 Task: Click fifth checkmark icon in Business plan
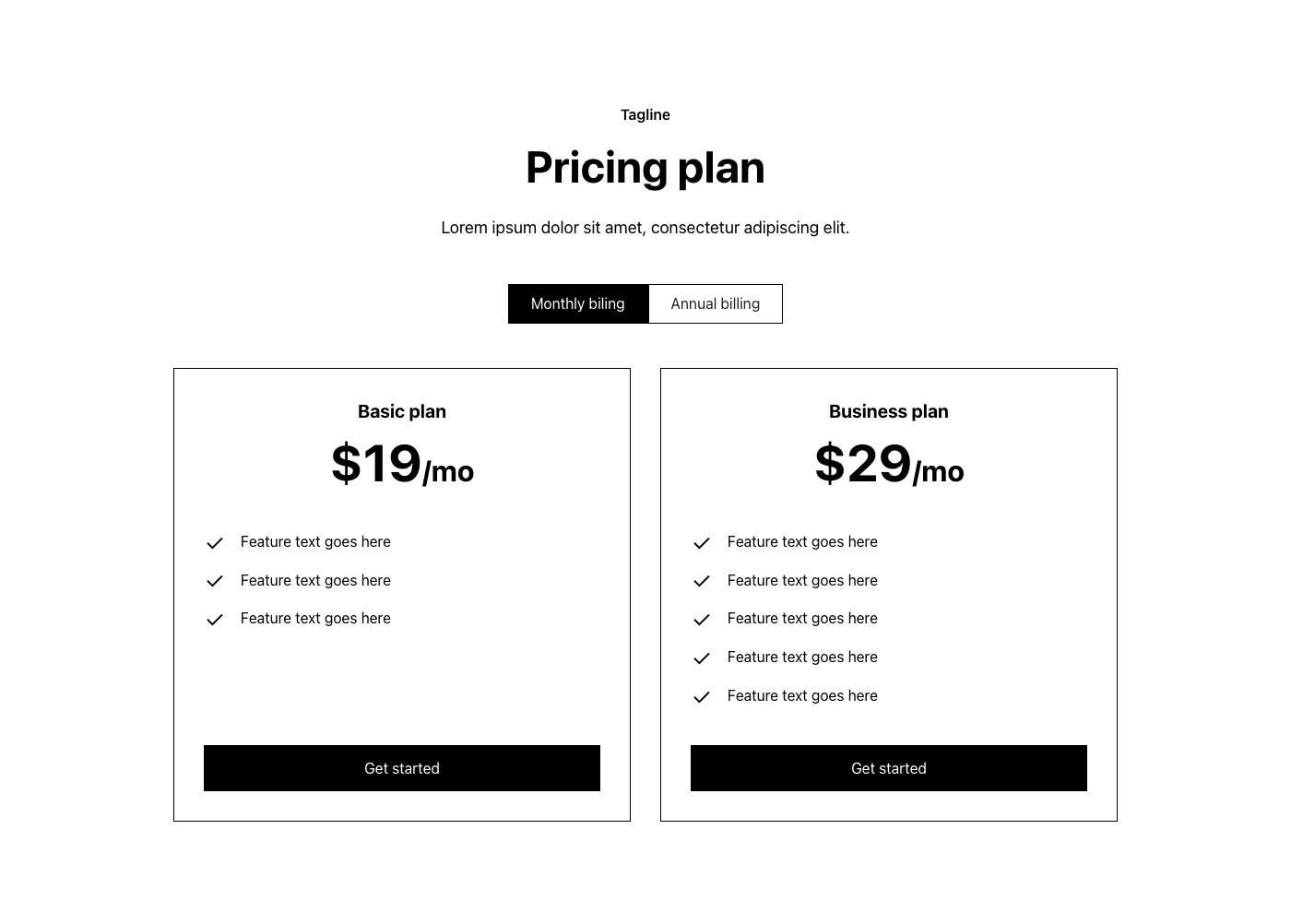click(x=702, y=697)
